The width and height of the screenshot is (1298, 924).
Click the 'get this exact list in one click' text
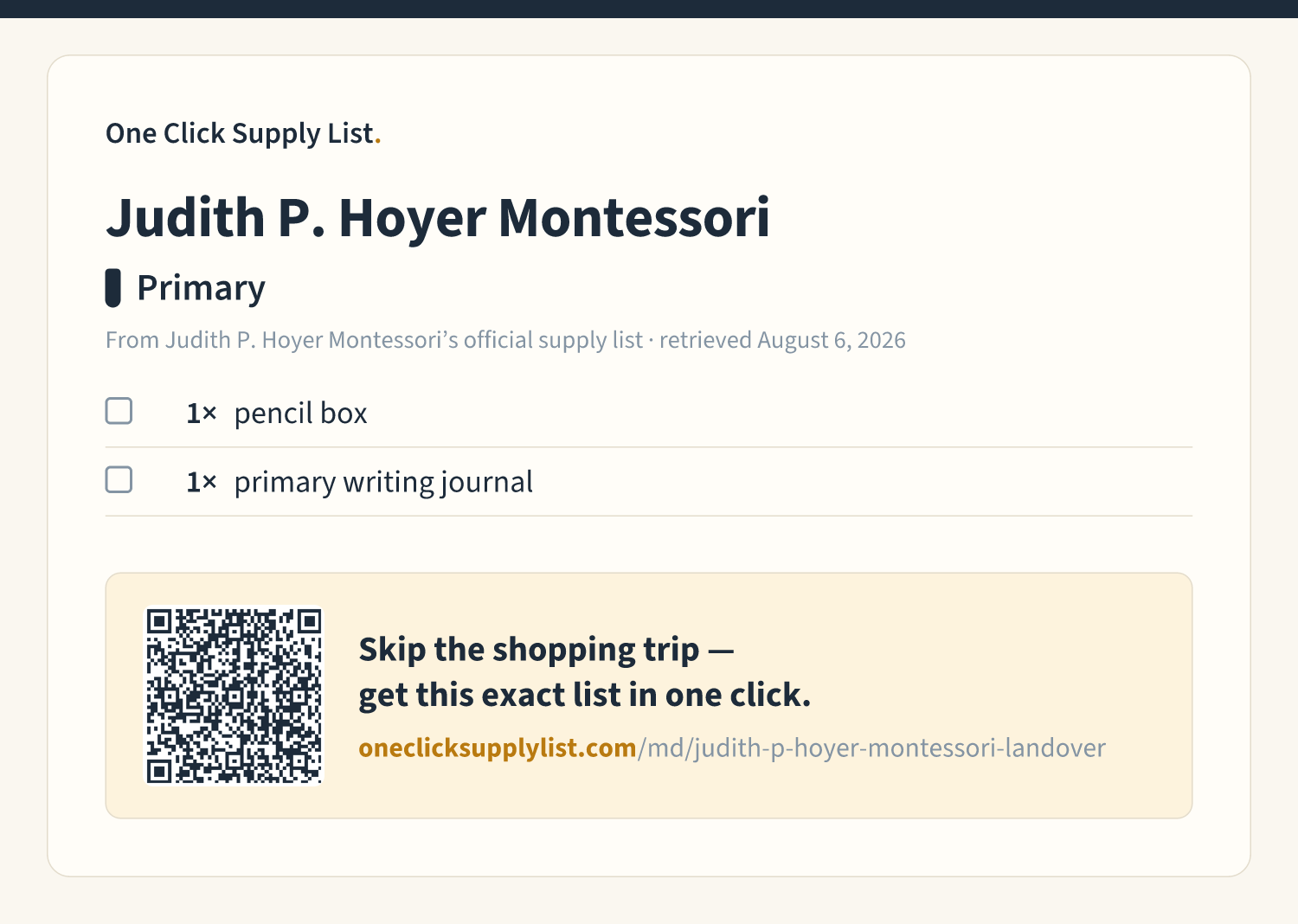pyautogui.click(x=585, y=695)
